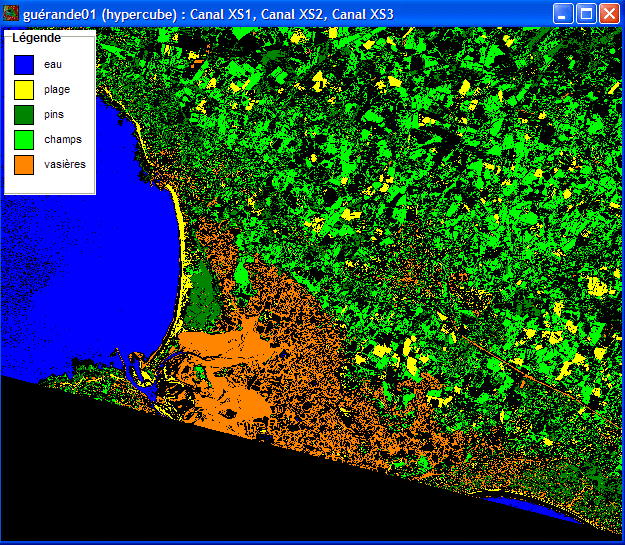Viewport: 625px width, 545px height.
Task: Close the guérande01 hypercube window
Action: [609, 13]
